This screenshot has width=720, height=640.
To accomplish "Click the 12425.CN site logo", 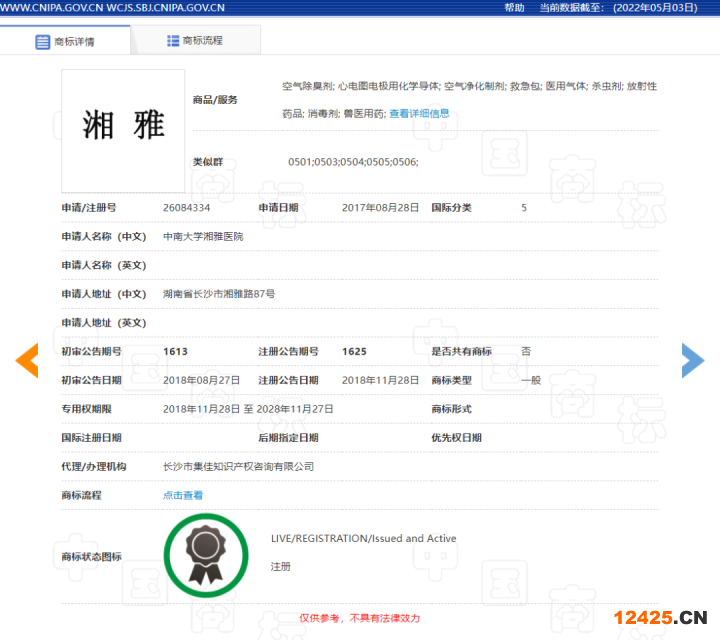I will (x=660, y=618).
